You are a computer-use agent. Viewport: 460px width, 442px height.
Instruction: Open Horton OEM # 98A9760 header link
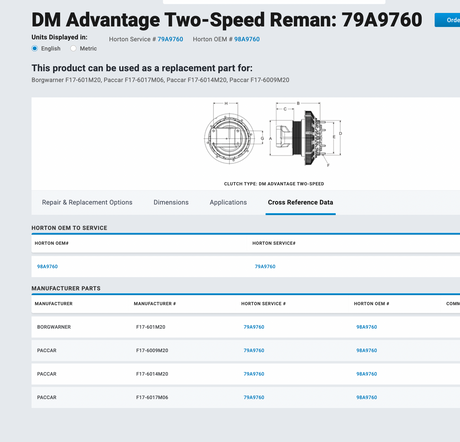247,39
